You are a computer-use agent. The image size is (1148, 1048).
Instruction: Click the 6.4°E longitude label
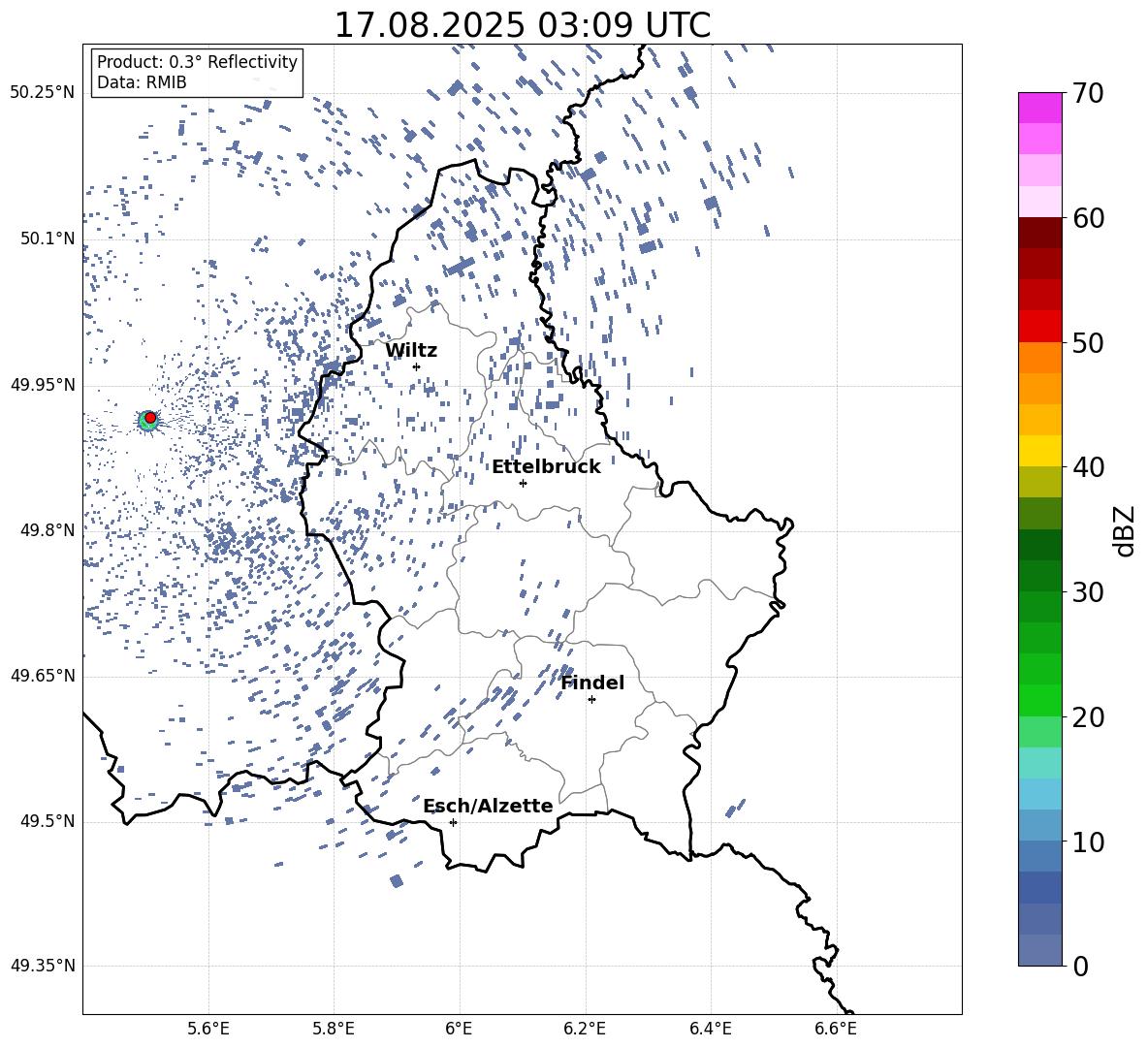710,1030
